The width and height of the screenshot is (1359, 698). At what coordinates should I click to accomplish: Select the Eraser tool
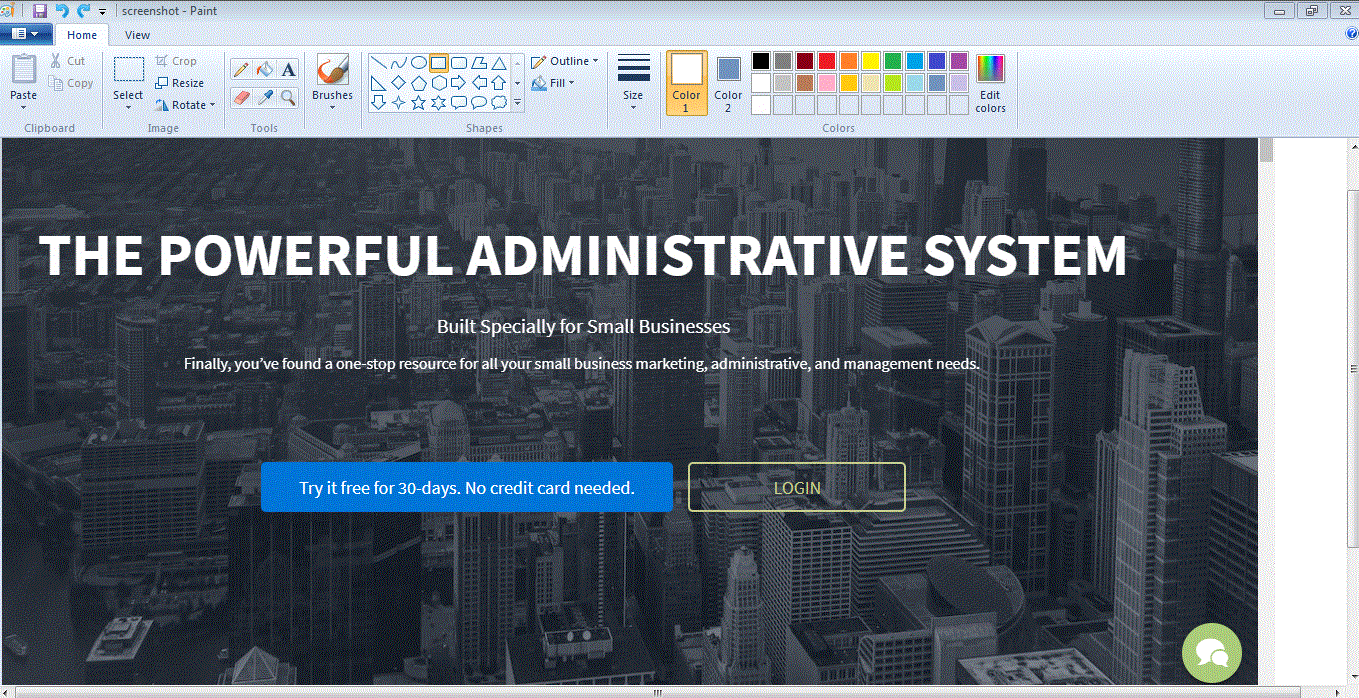click(x=241, y=97)
